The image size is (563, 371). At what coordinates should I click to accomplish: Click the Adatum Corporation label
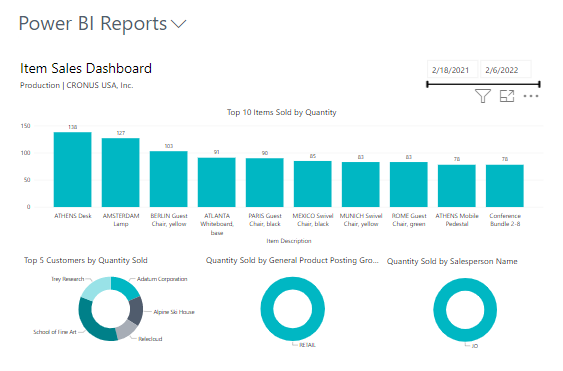click(x=162, y=279)
